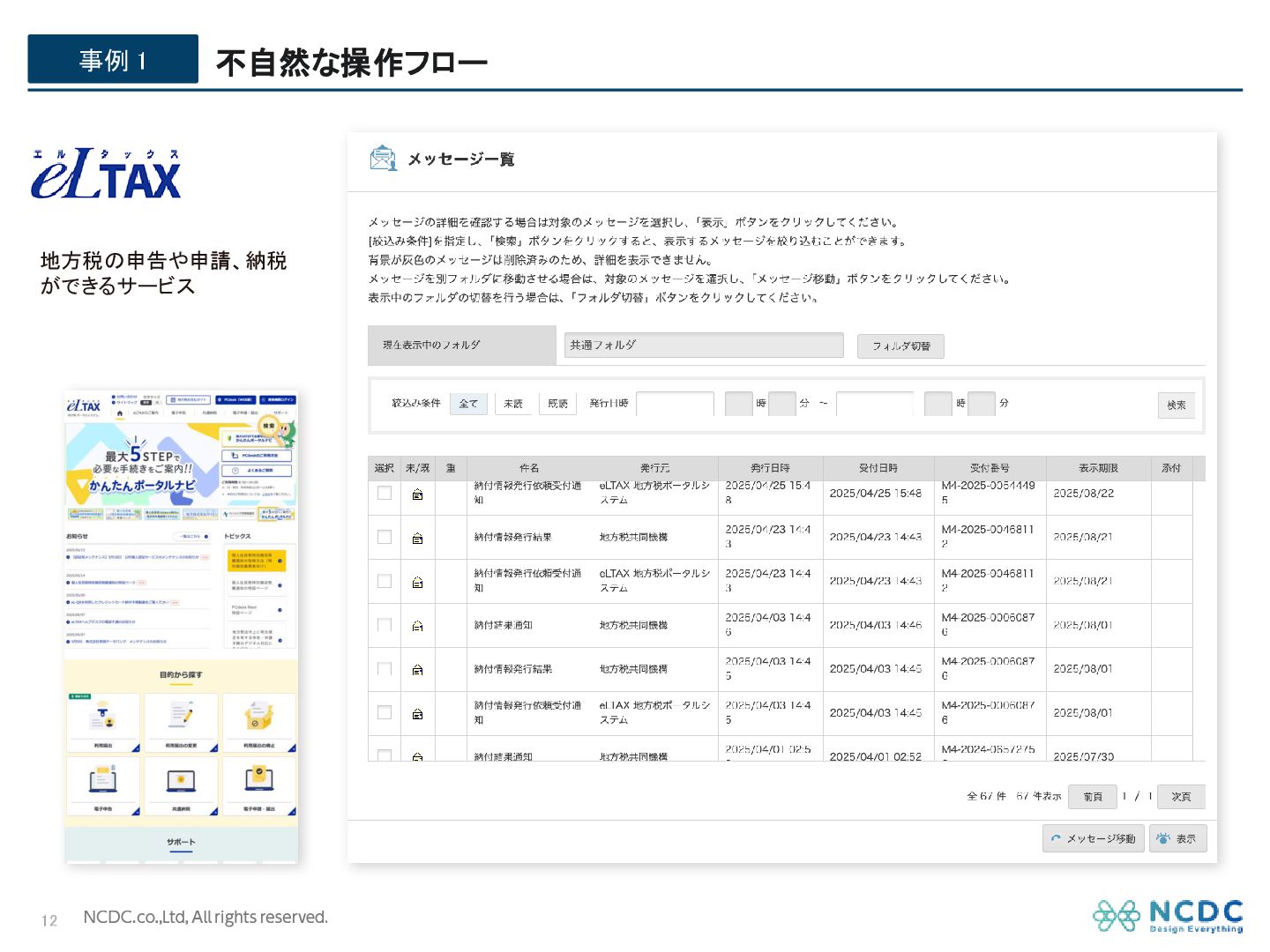Click the NCDC logo at bottom right

coord(1169,915)
